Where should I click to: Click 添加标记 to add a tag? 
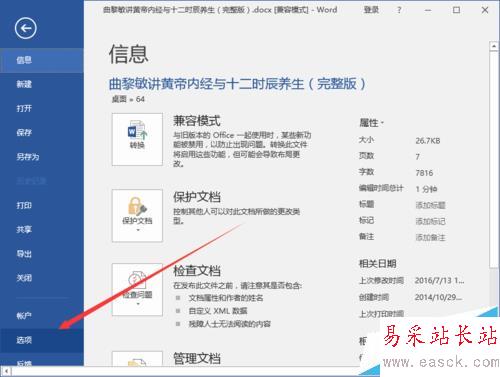click(430, 221)
